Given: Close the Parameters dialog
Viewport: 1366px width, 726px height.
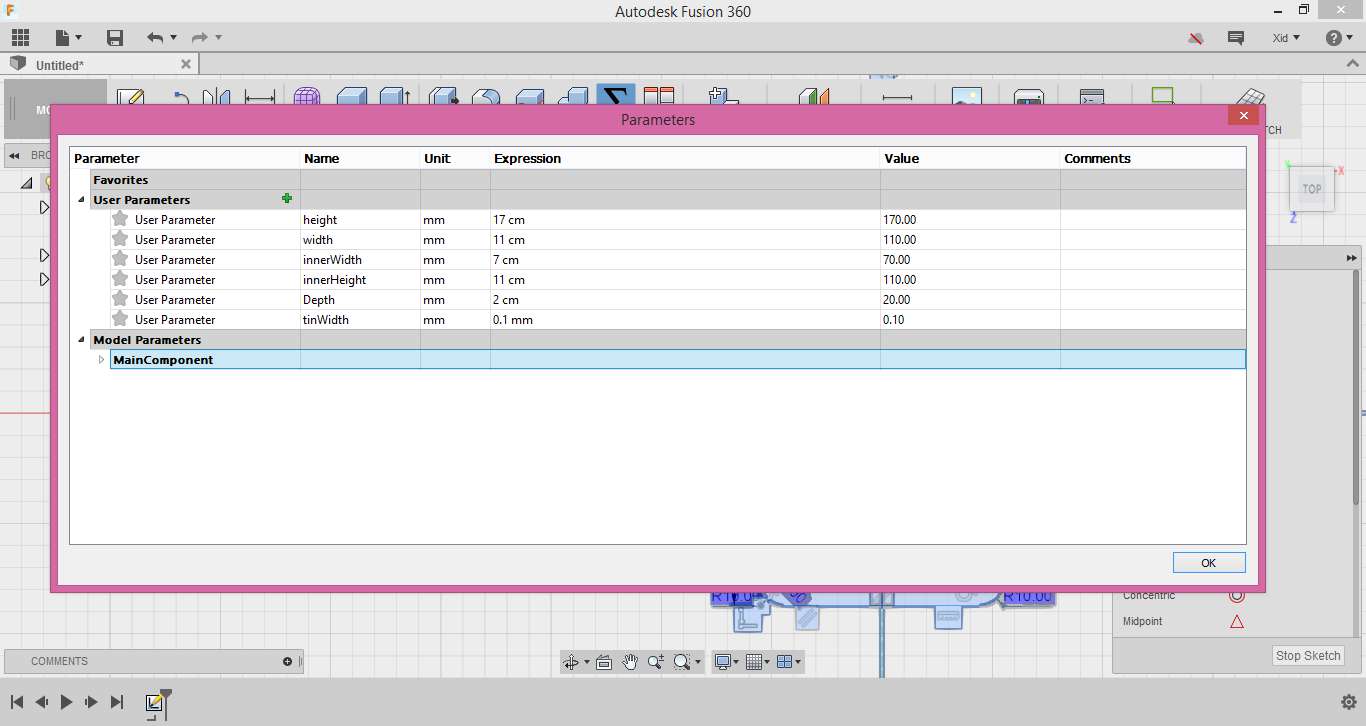Looking at the screenshot, I should click(x=1243, y=115).
